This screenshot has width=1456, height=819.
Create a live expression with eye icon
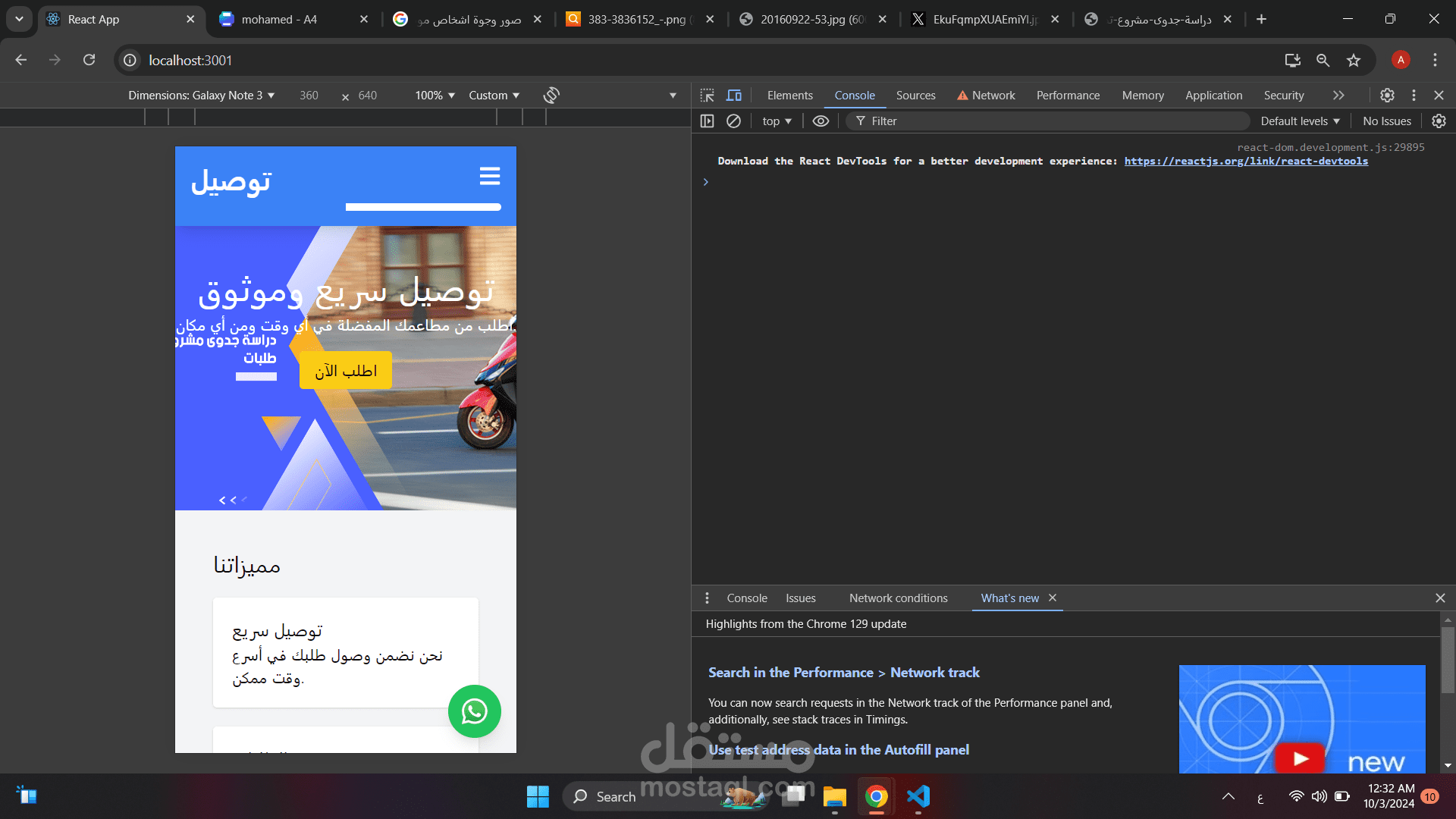pos(821,121)
